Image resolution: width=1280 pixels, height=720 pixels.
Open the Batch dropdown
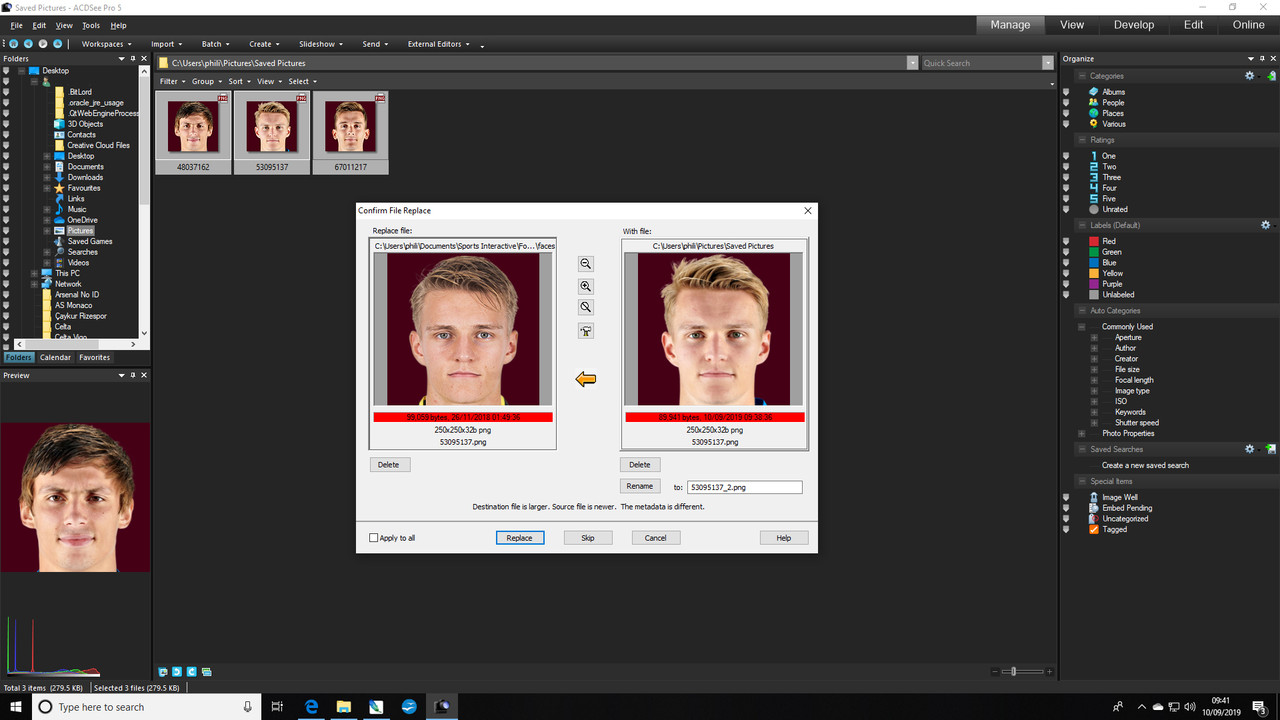pyautogui.click(x=215, y=44)
